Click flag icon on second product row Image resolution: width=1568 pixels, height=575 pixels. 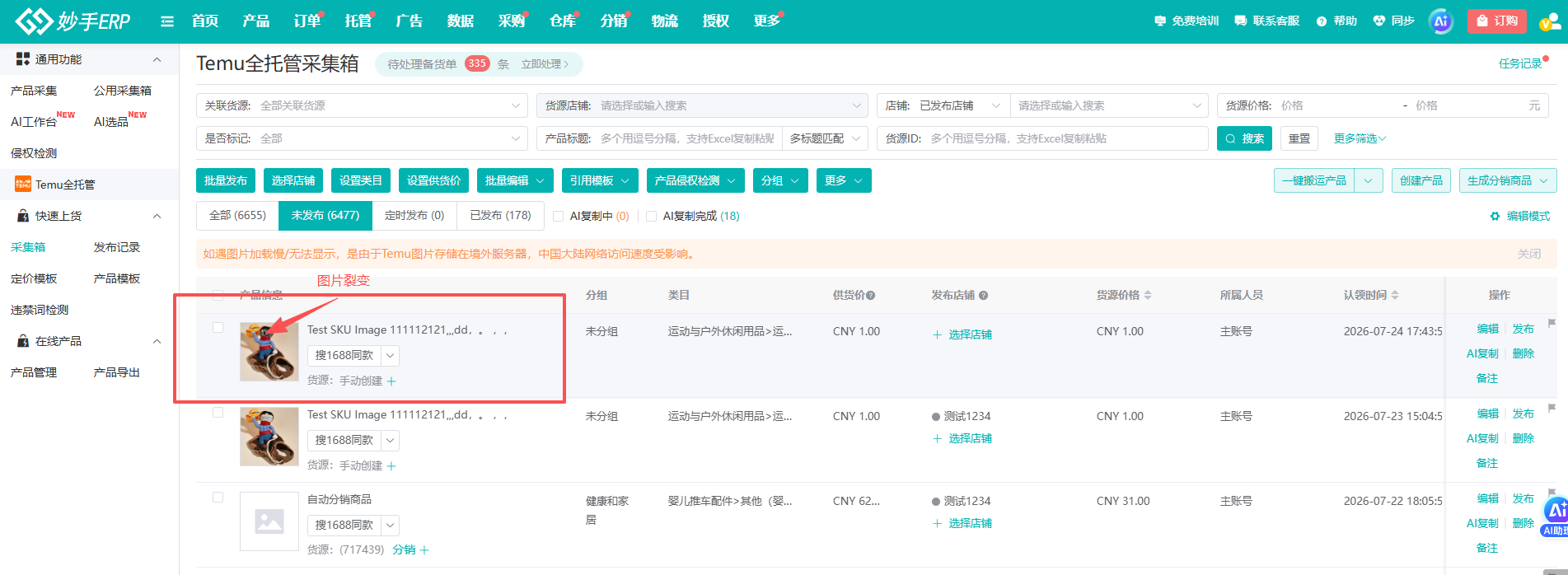(x=1552, y=408)
